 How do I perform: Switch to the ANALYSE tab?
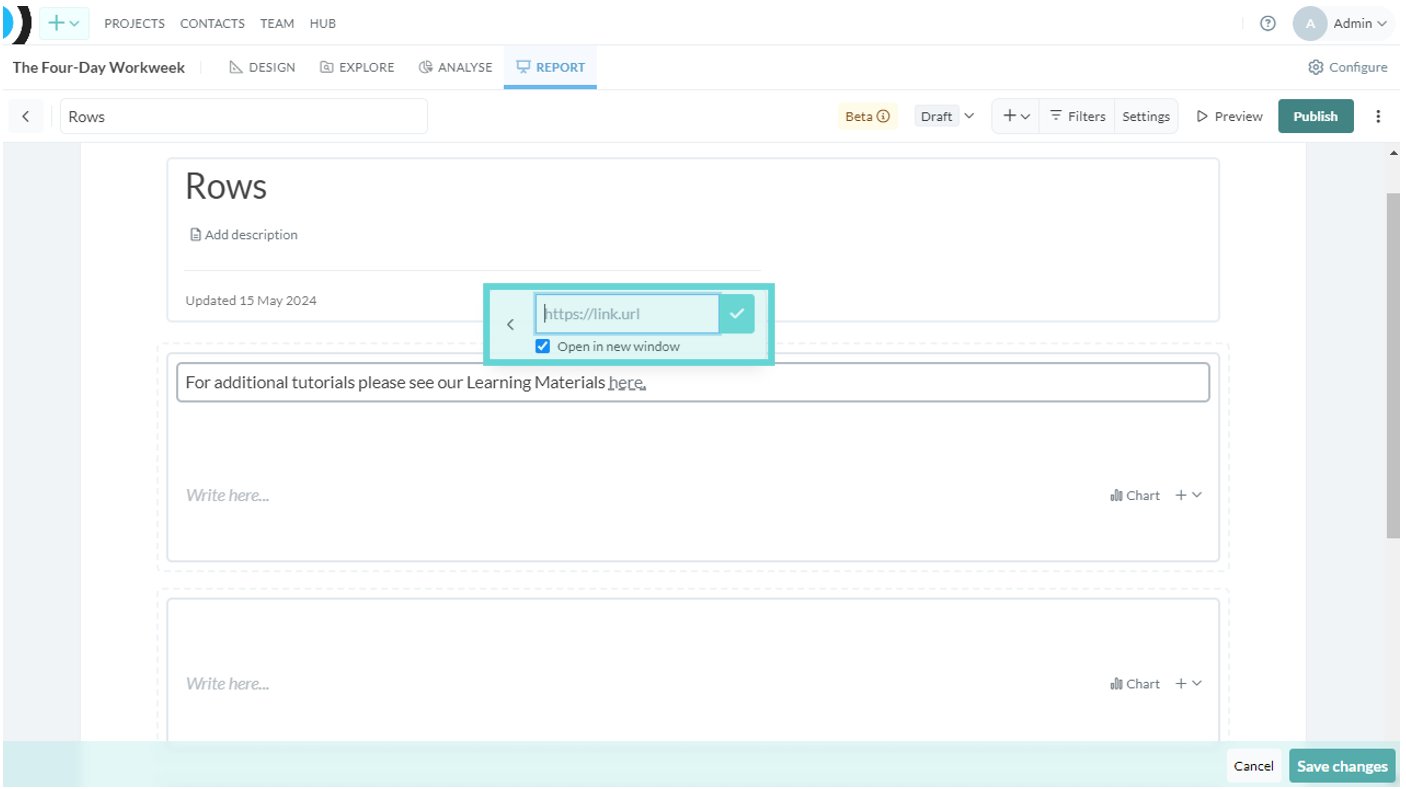tap(455, 67)
